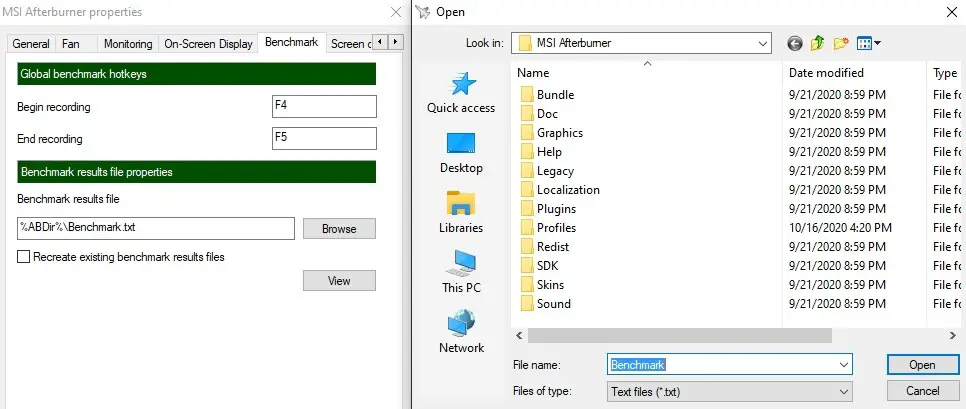Click the End recording hotkey field
The image size is (966, 409).
[x=324, y=138]
